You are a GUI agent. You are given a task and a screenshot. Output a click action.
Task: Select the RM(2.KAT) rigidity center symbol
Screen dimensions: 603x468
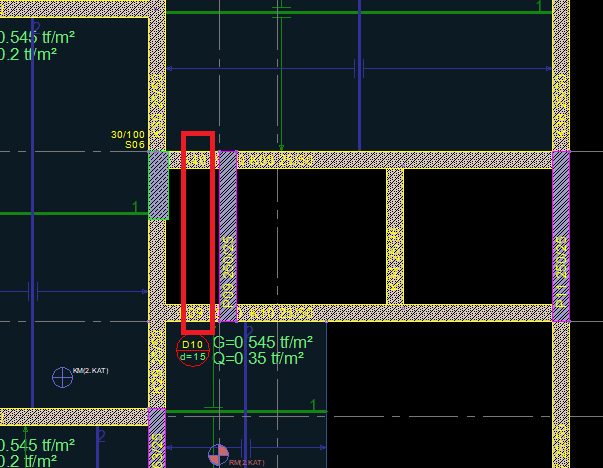point(218,456)
